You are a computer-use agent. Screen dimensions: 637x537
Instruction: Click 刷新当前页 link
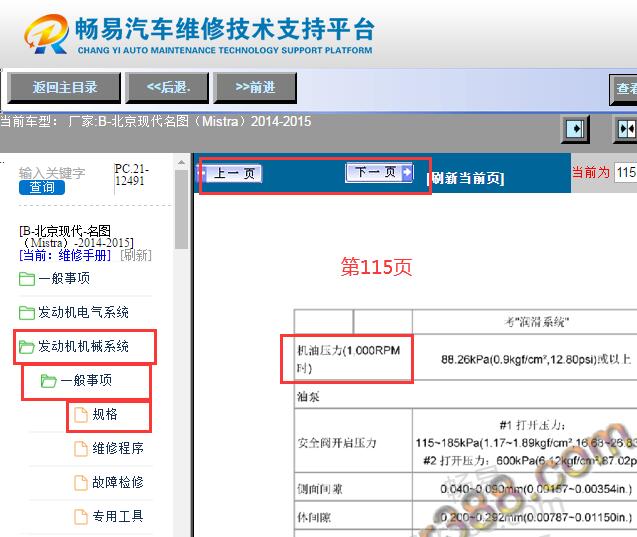tap(466, 178)
